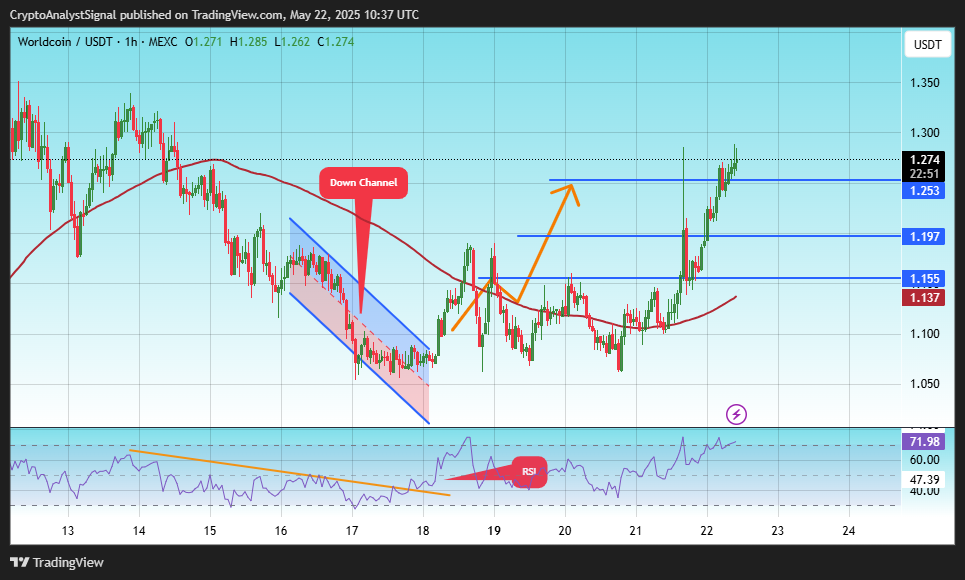The width and height of the screenshot is (965, 580).
Task: Click date 19 on the time axis
Action: point(494,531)
